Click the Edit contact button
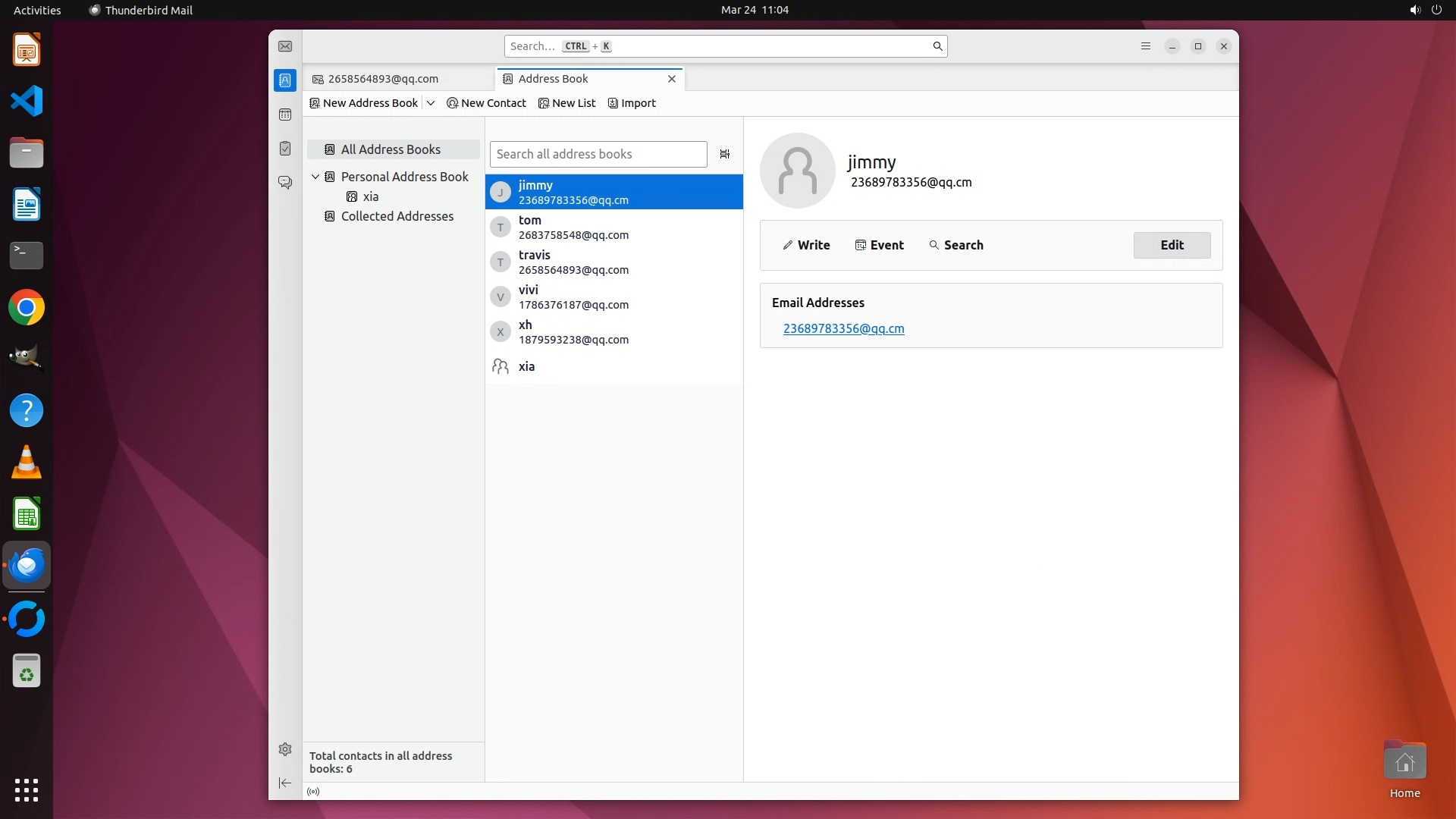Screen dimensions: 1456x819 1172,245
